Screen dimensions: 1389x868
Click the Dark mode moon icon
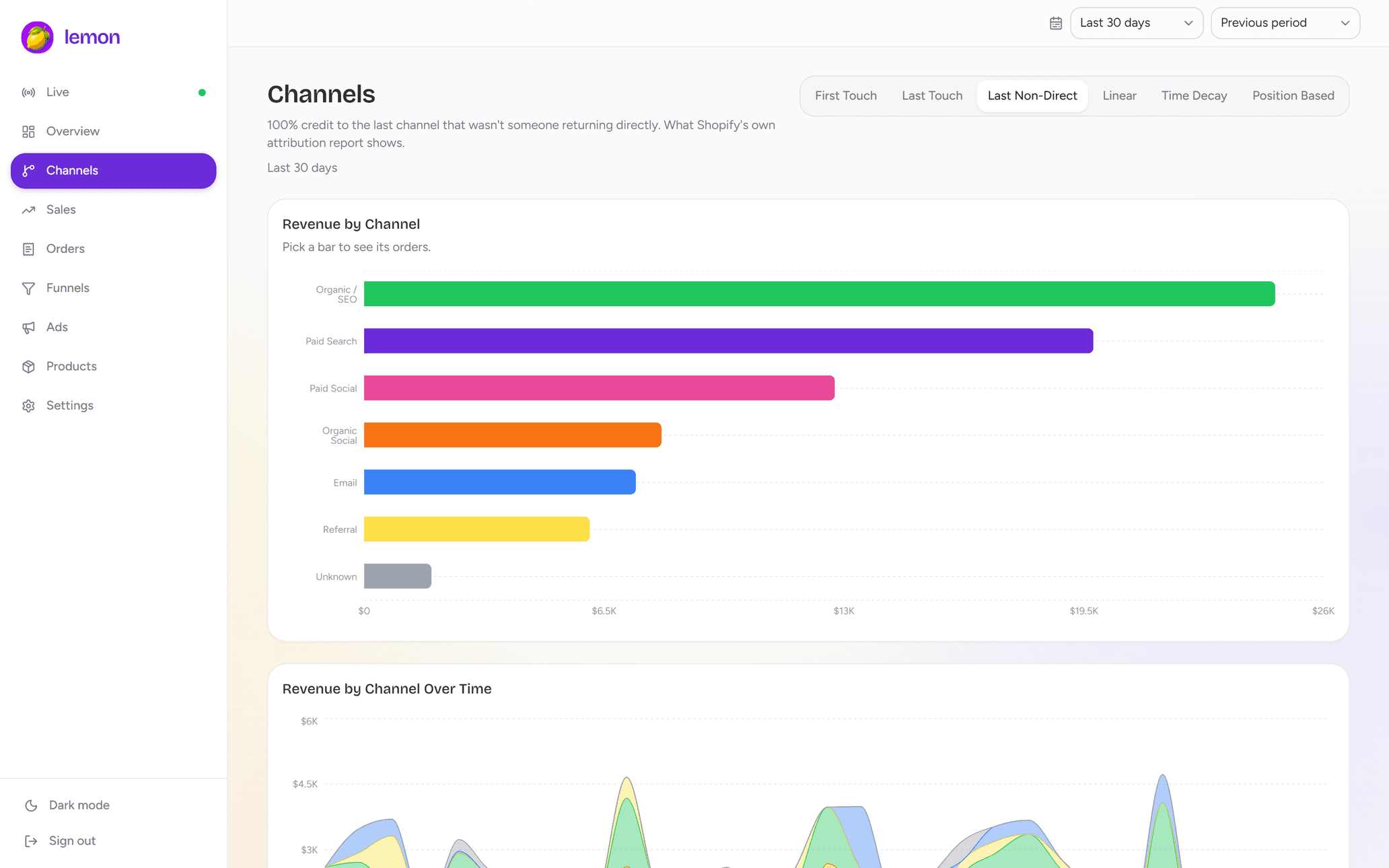pyautogui.click(x=31, y=805)
